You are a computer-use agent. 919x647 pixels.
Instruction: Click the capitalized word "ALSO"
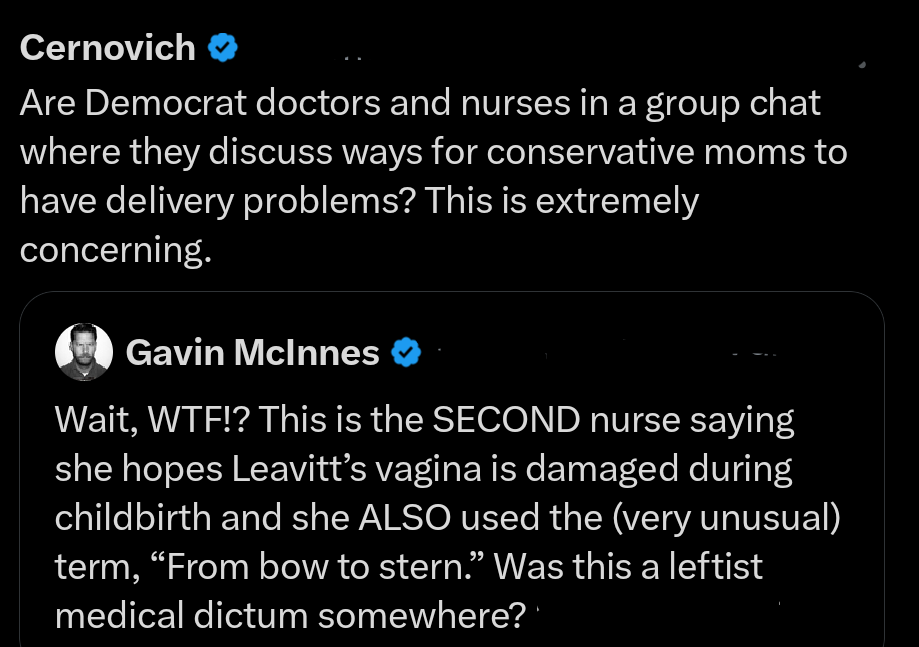383,517
